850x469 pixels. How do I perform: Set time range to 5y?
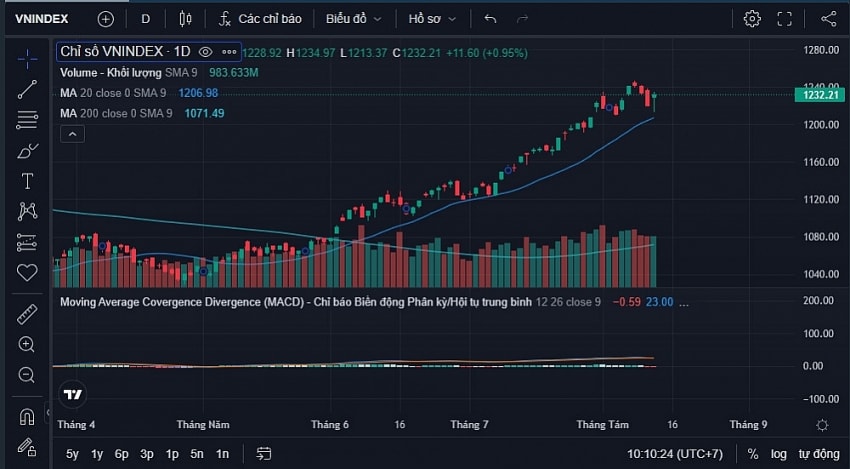click(72, 454)
